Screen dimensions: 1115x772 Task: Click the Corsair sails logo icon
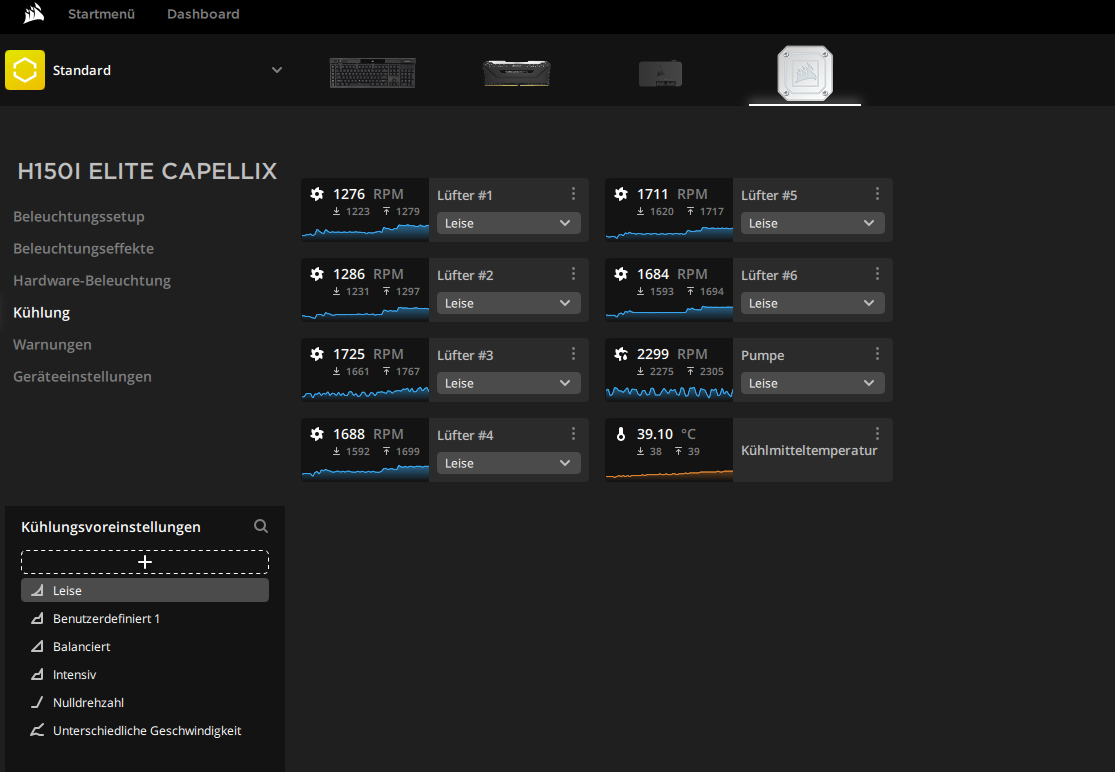coord(33,14)
